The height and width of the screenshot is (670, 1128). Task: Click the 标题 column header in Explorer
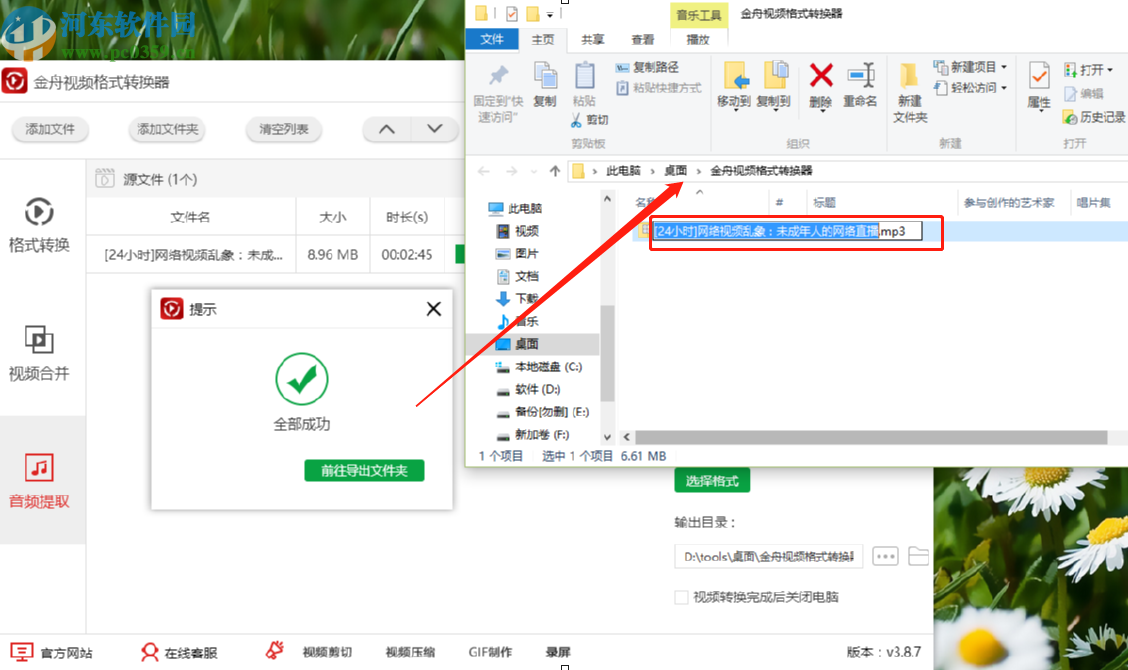tap(824, 203)
